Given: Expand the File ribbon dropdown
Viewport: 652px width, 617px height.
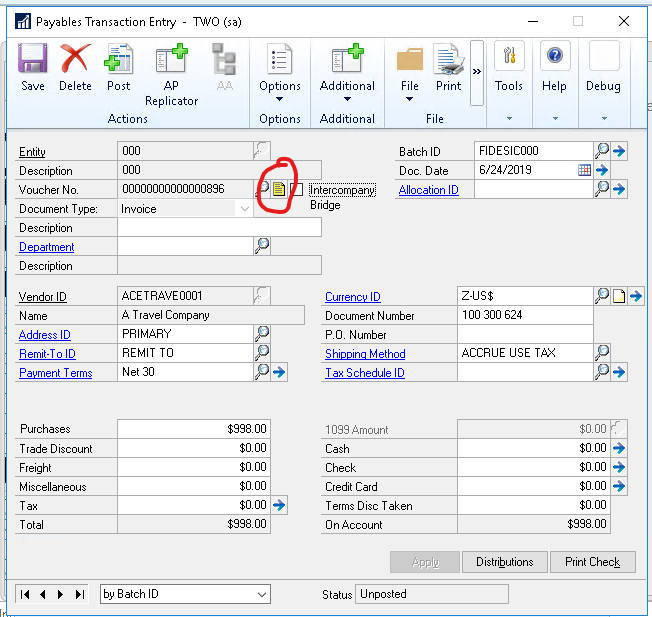Looking at the screenshot, I should [410, 99].
